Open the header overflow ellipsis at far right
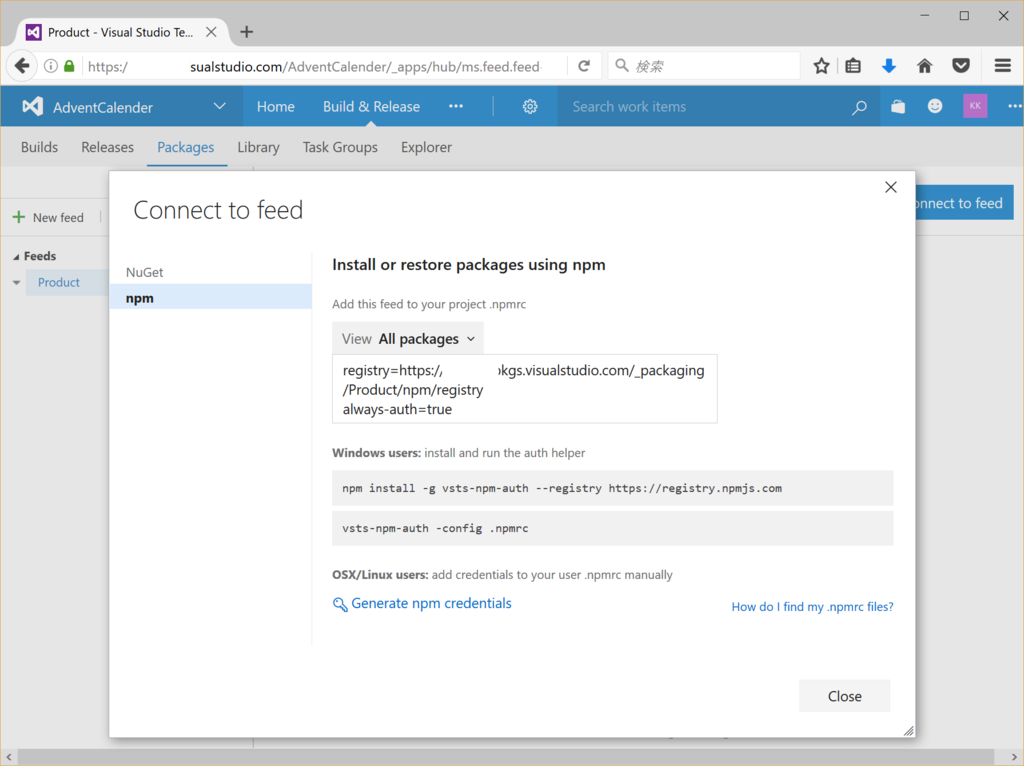 tap(1014, 106)
